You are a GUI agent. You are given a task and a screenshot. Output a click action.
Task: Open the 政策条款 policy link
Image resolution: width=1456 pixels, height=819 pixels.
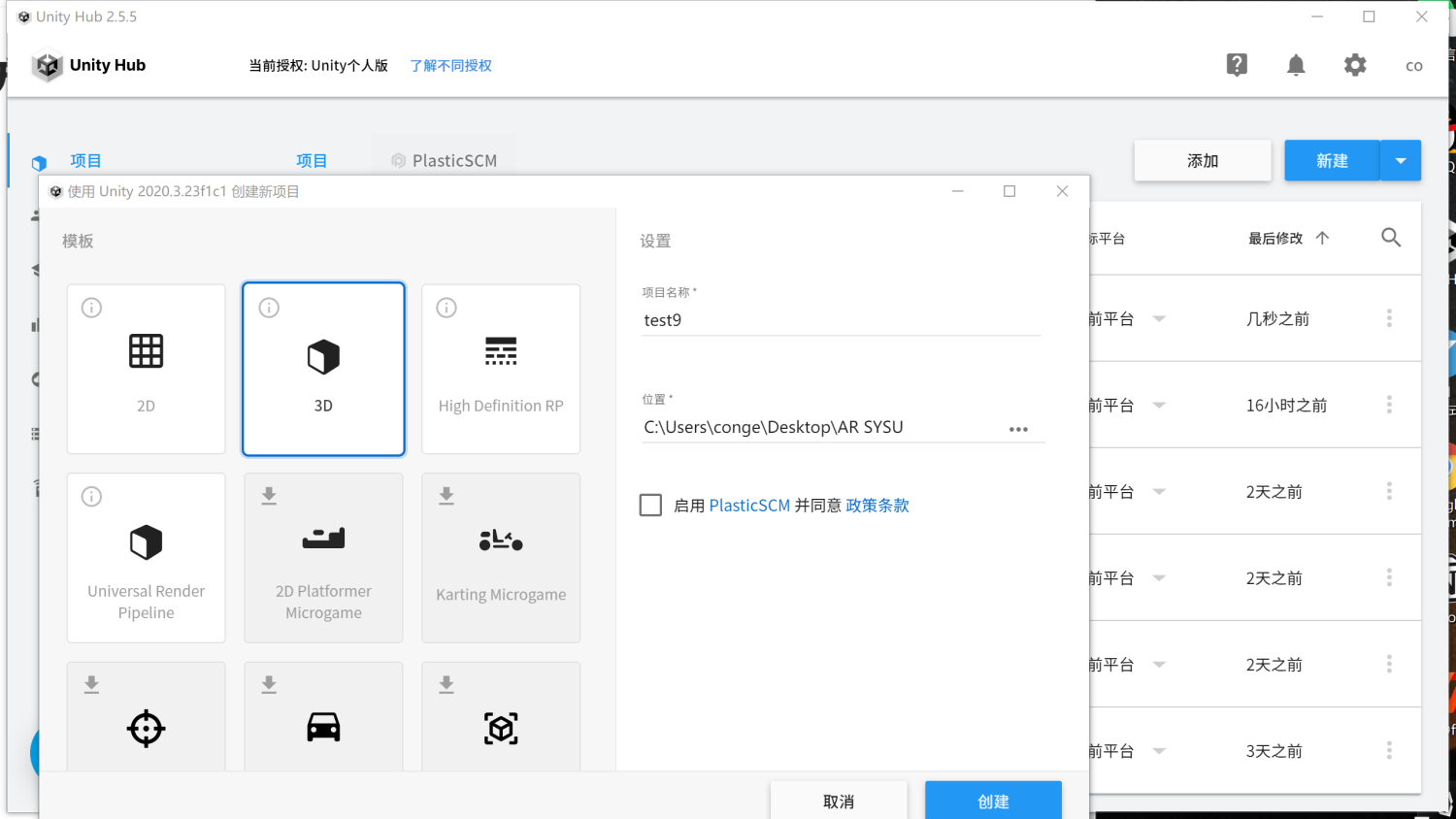(877, 506)
